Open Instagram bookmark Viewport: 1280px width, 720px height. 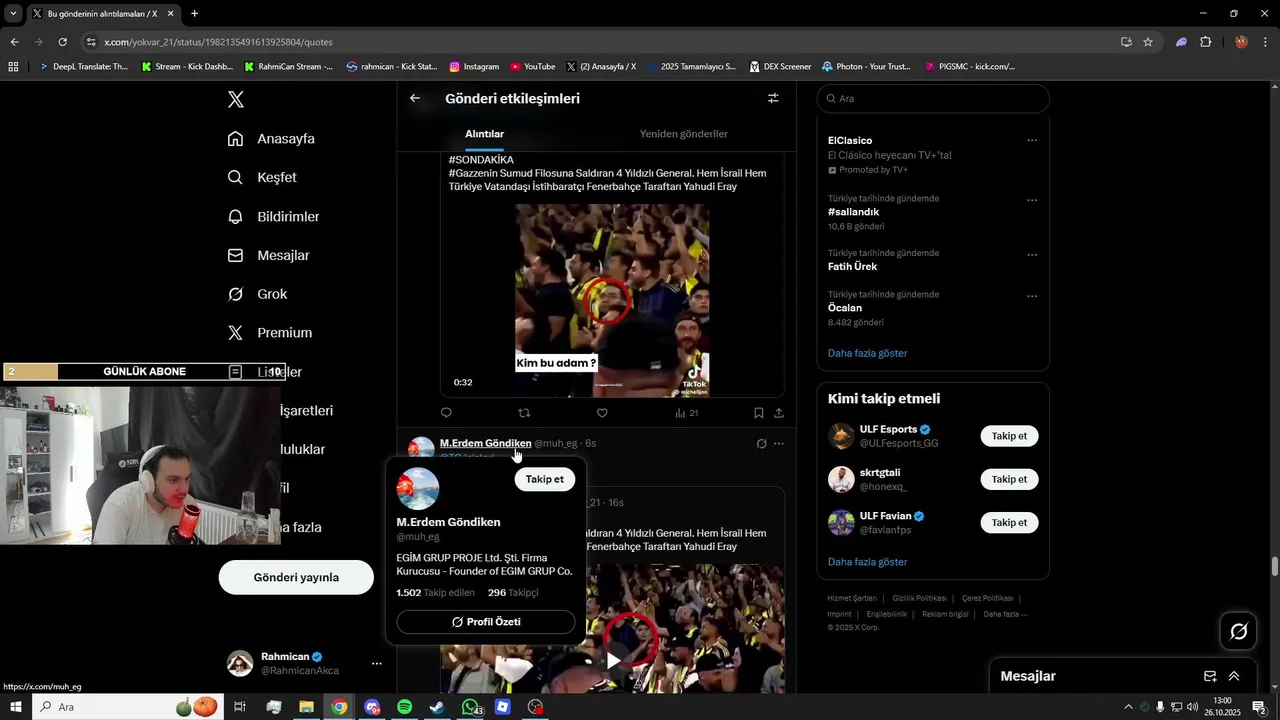(x=474, y=66)
